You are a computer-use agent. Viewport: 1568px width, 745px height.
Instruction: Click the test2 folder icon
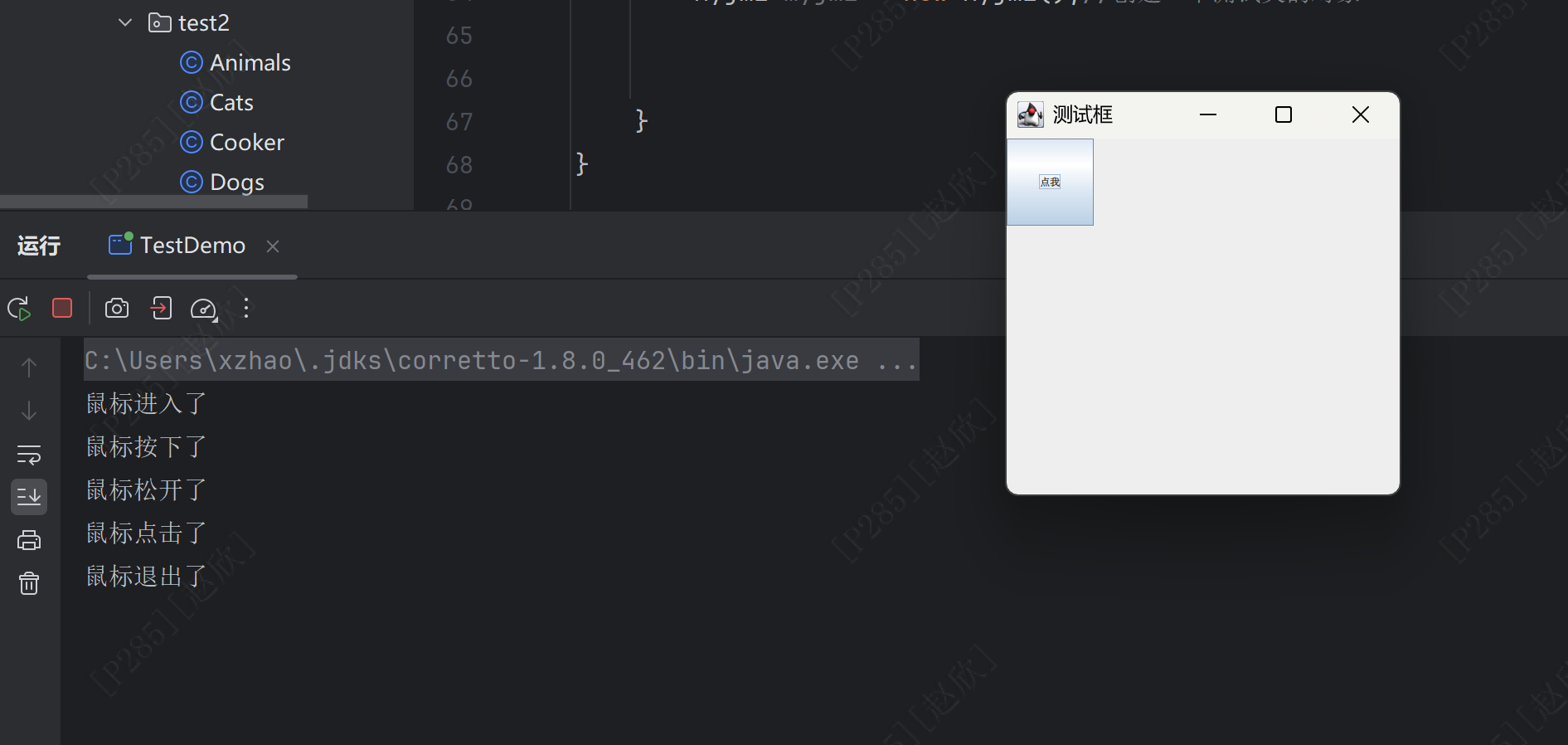pos(159,22)
